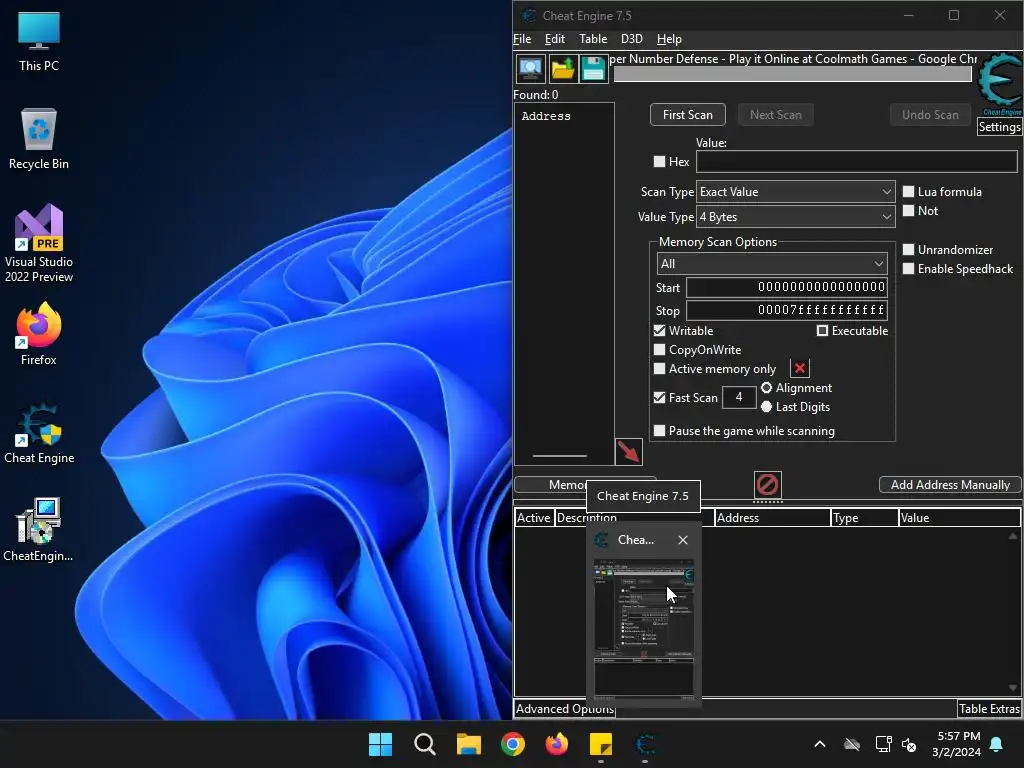This screenshot has width=1024, height=768.
Task: Copy selected addresses with red arrow
Action: [629, 451]
